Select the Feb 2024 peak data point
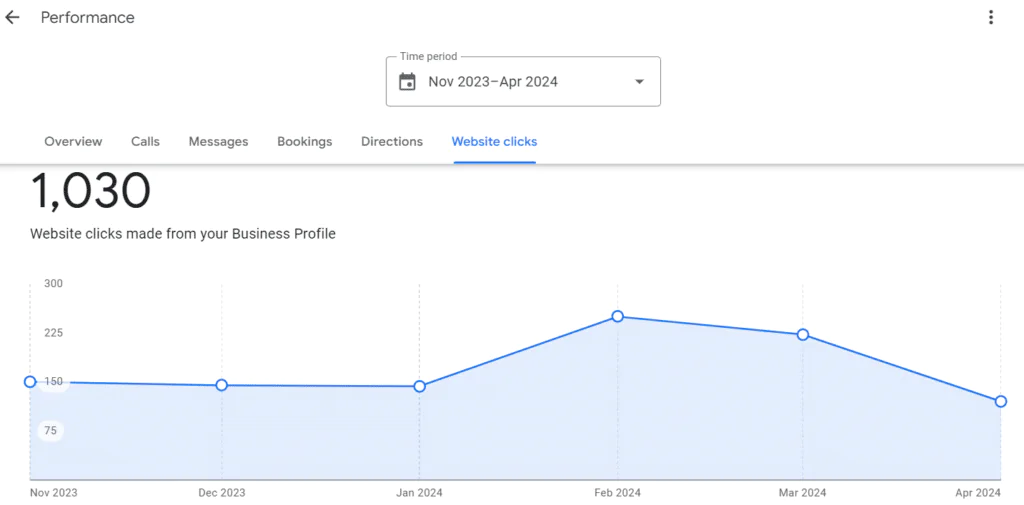Image resolution: width=1024 pixels, height=505 pixels. click(618, 316)
